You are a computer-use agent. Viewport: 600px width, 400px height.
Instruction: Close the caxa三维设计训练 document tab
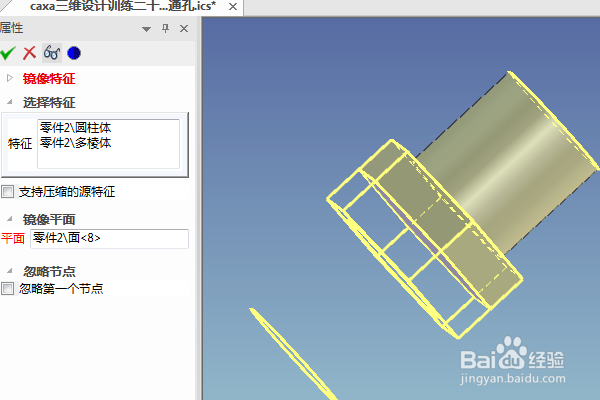tap(233, 7)
